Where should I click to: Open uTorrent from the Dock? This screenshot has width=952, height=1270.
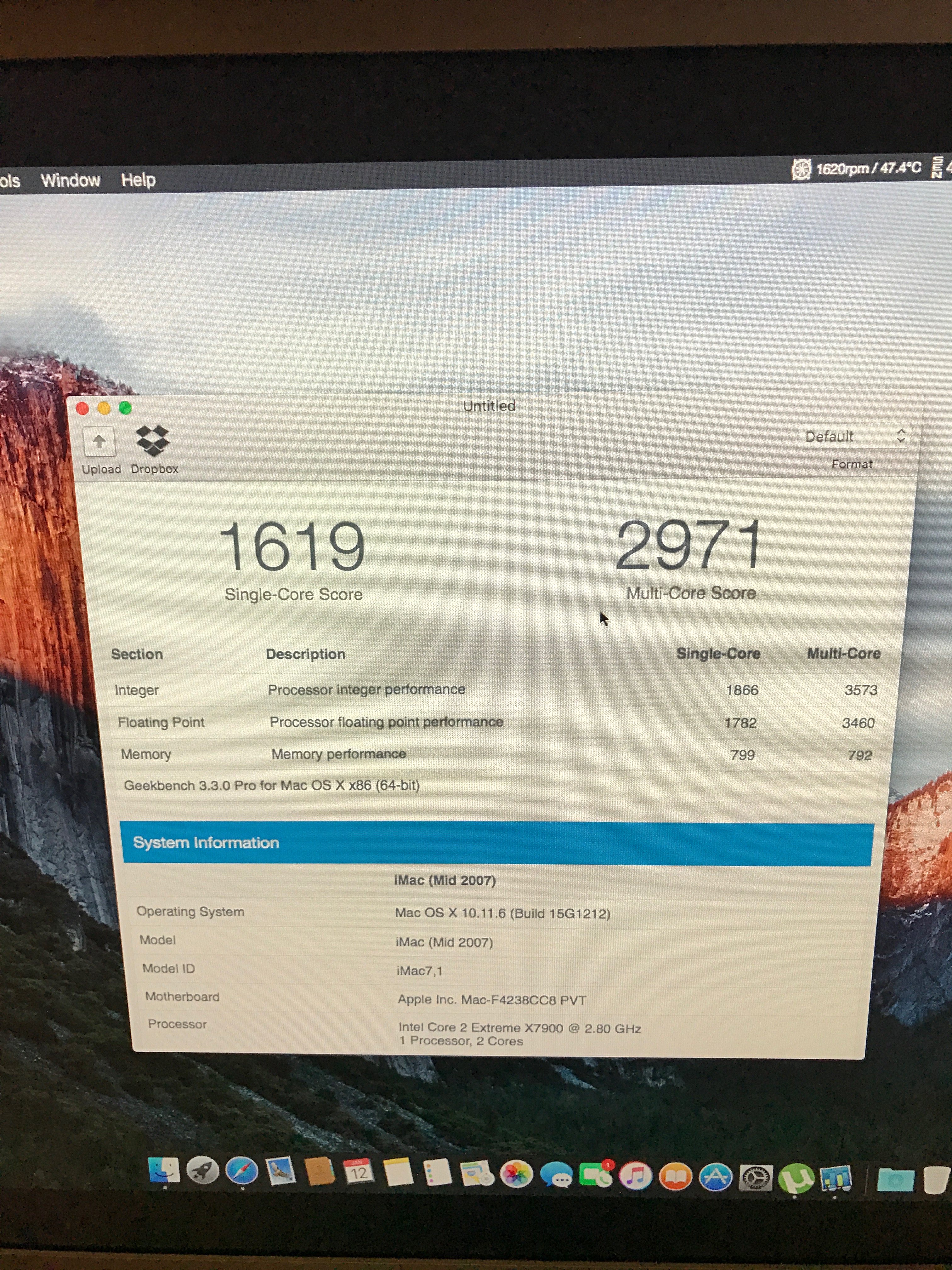(x=796, y=1178)
